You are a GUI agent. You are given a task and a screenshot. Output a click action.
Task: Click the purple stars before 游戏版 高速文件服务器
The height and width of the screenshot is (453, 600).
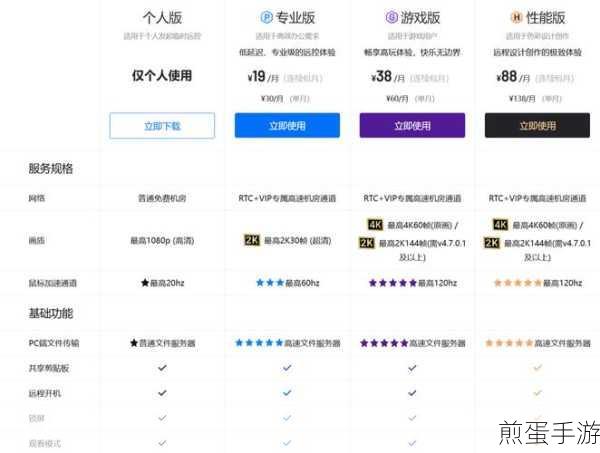coord(384,343)
